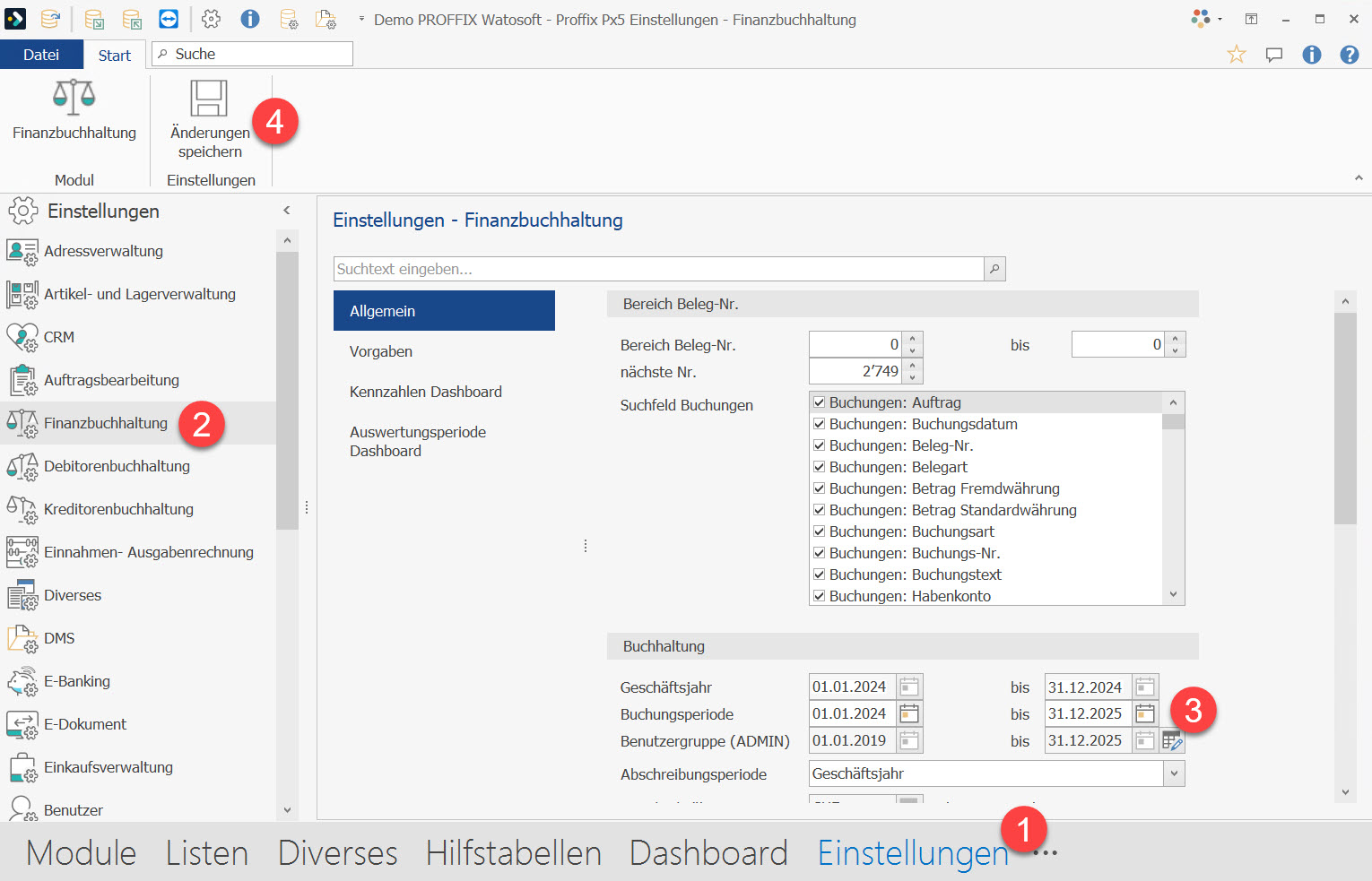The height and width of the screenshot is (881, 1372).
Task: Increase nächste Nr. with the stepper arrow
Action: pyautogui.click(x=912, y=366)
